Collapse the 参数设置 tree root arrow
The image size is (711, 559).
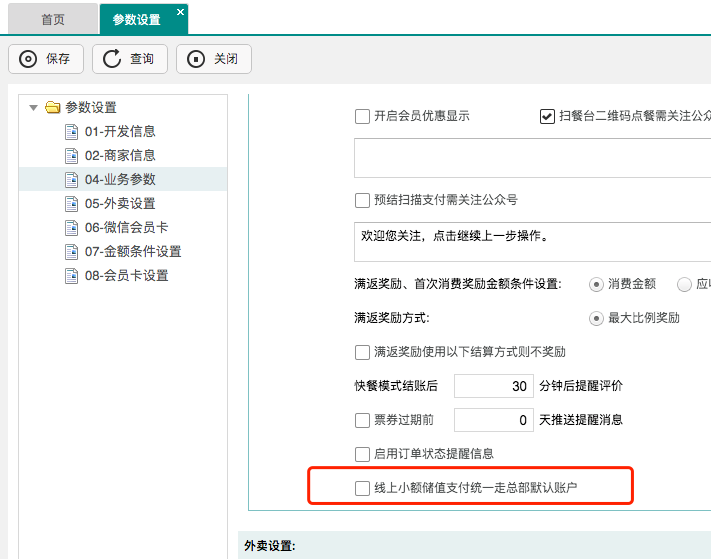[34, 108]
